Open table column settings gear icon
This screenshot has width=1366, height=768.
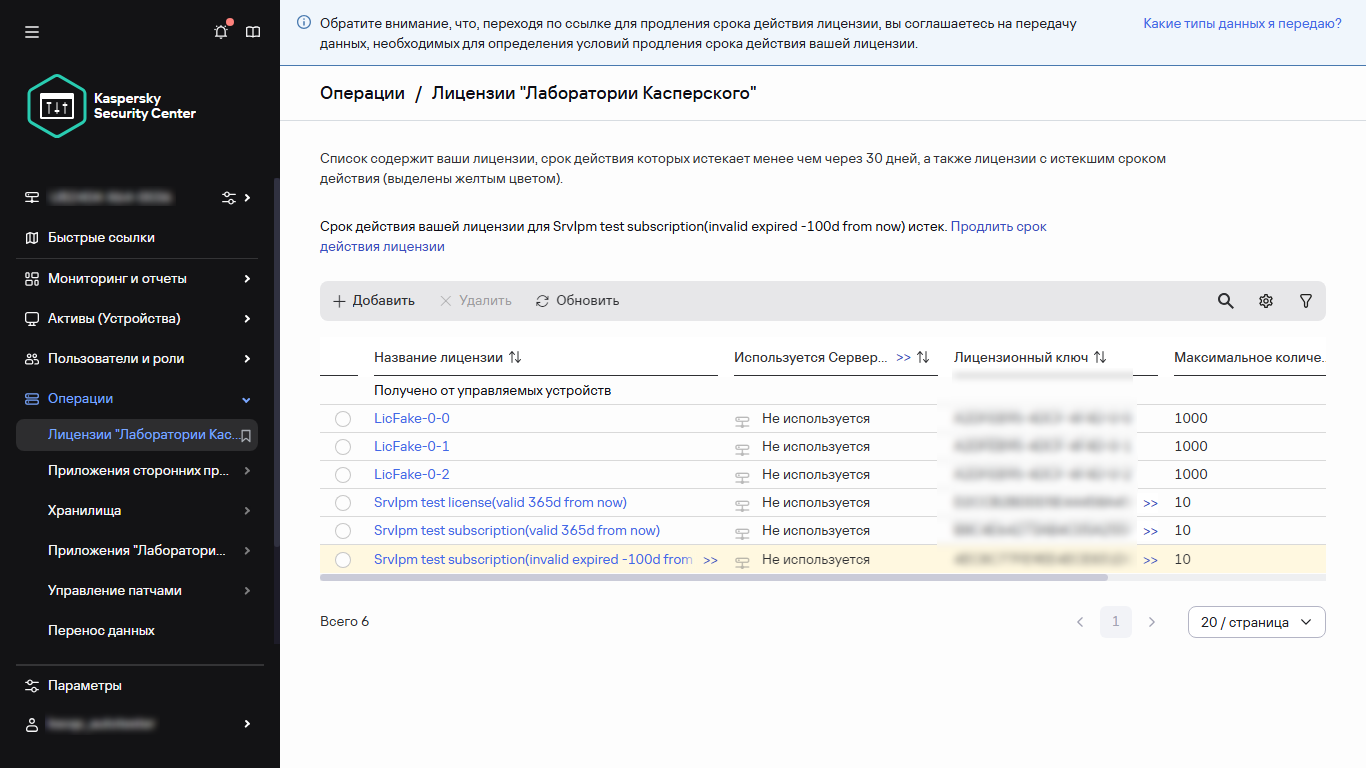coord(1265,301)
